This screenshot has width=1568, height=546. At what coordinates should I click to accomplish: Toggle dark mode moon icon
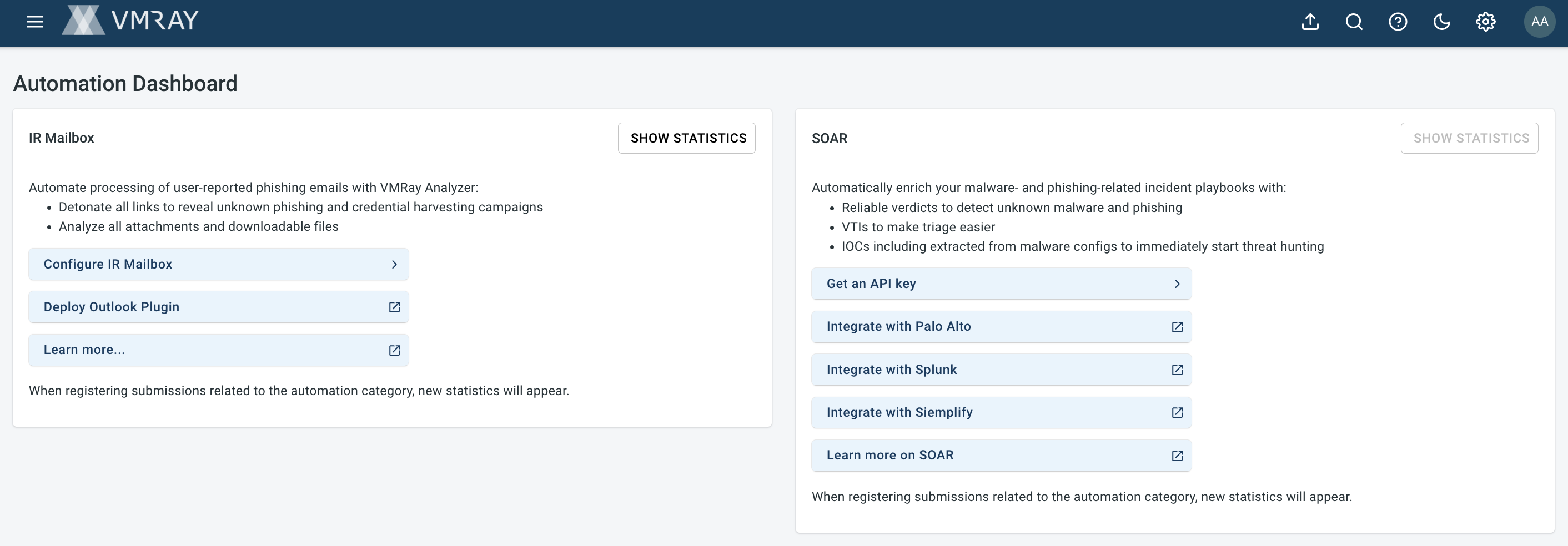point(1441,22)
